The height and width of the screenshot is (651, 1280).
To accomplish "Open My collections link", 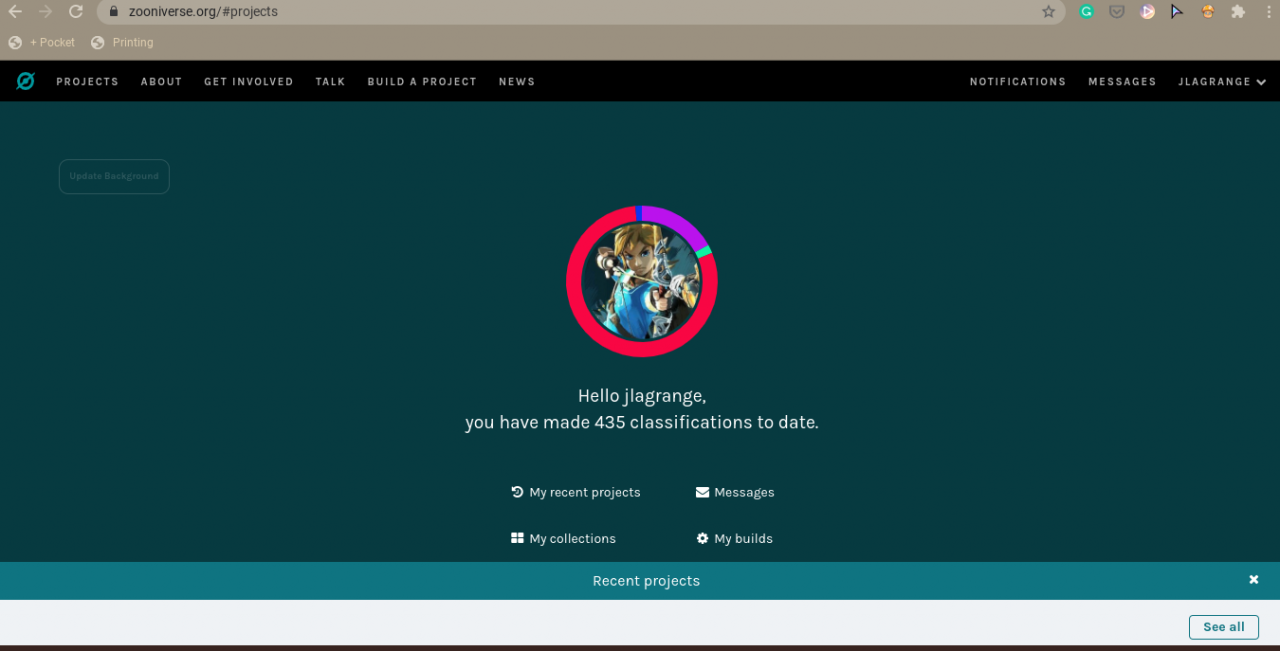I will (563, 538).
